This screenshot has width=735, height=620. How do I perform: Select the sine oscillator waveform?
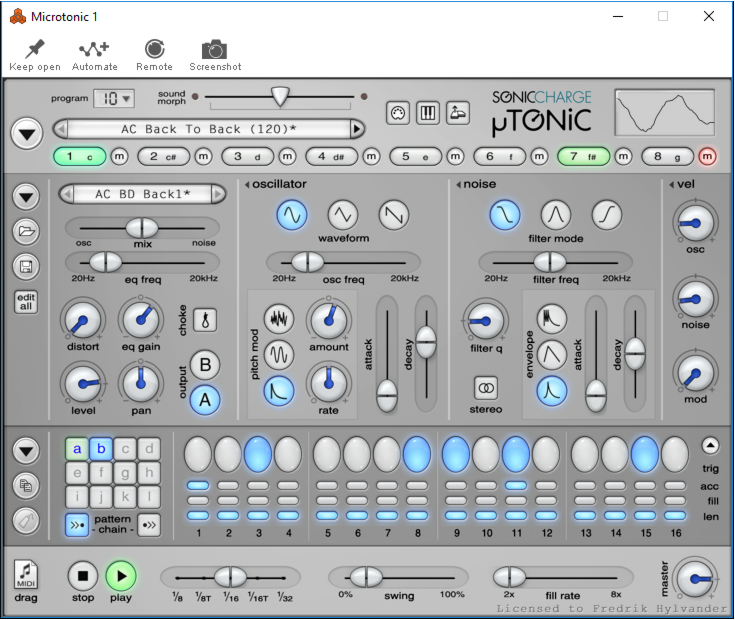point(292,214)
